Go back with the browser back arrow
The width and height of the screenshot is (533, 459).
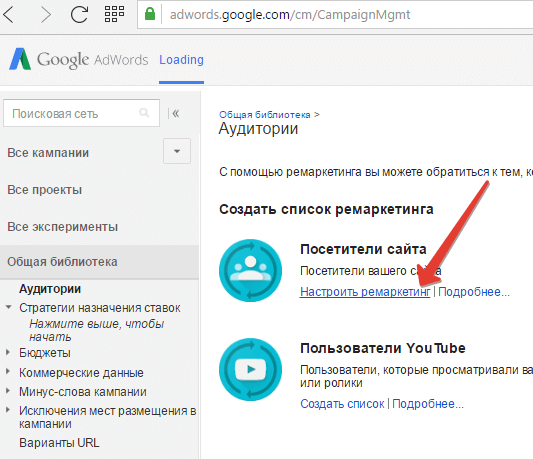9,15
